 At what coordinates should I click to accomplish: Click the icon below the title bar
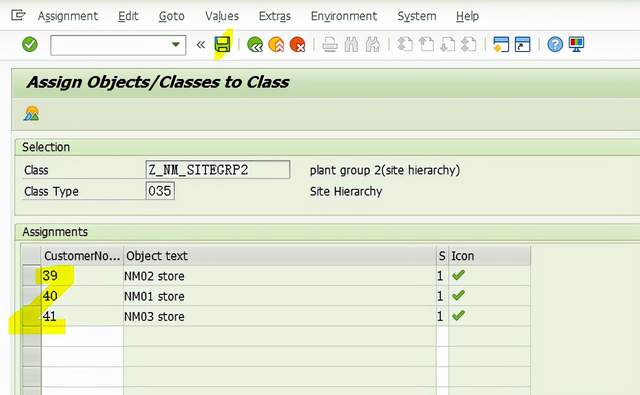click(31, 113)
